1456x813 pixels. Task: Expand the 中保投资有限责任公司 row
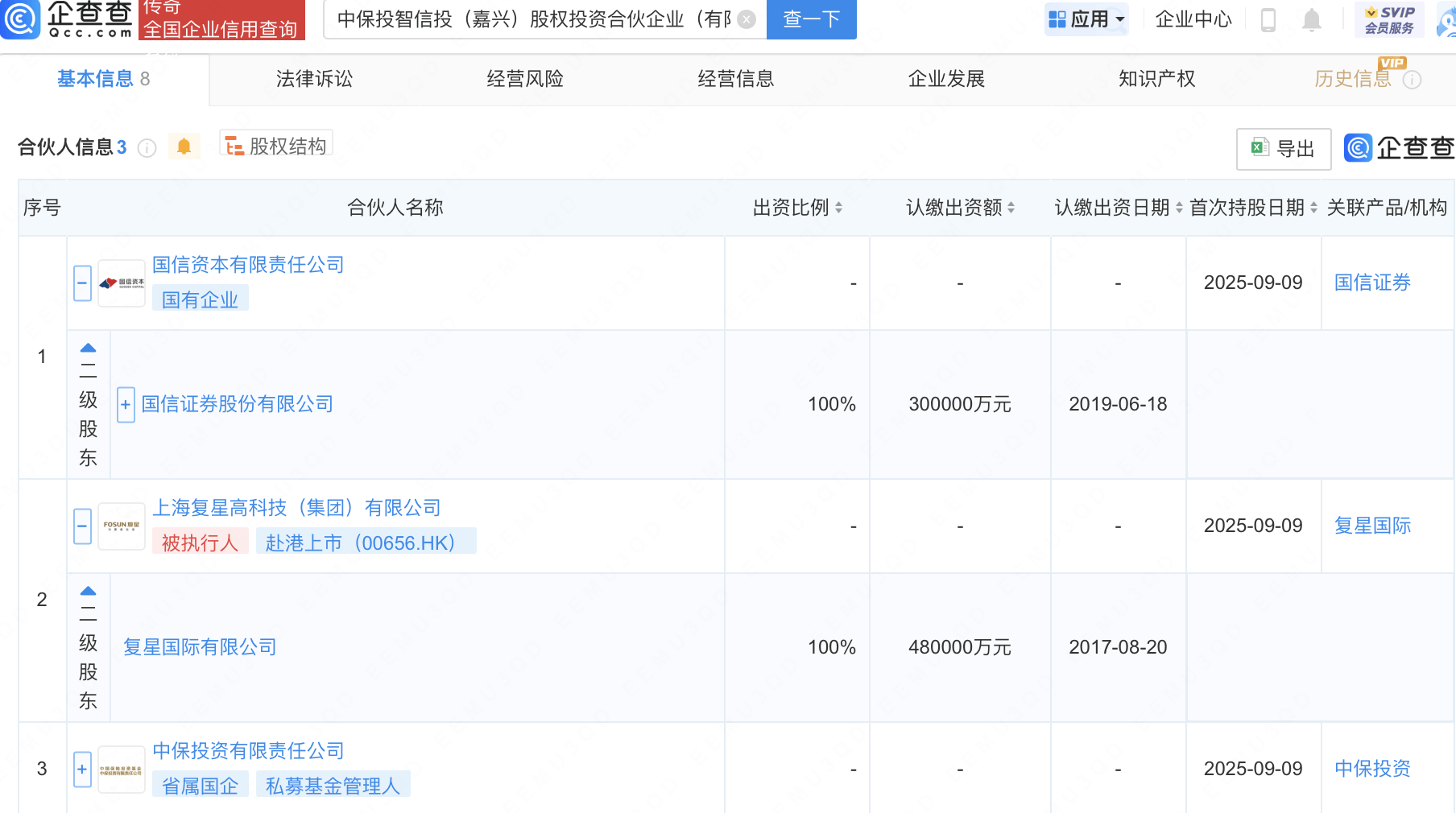[82, 770]
